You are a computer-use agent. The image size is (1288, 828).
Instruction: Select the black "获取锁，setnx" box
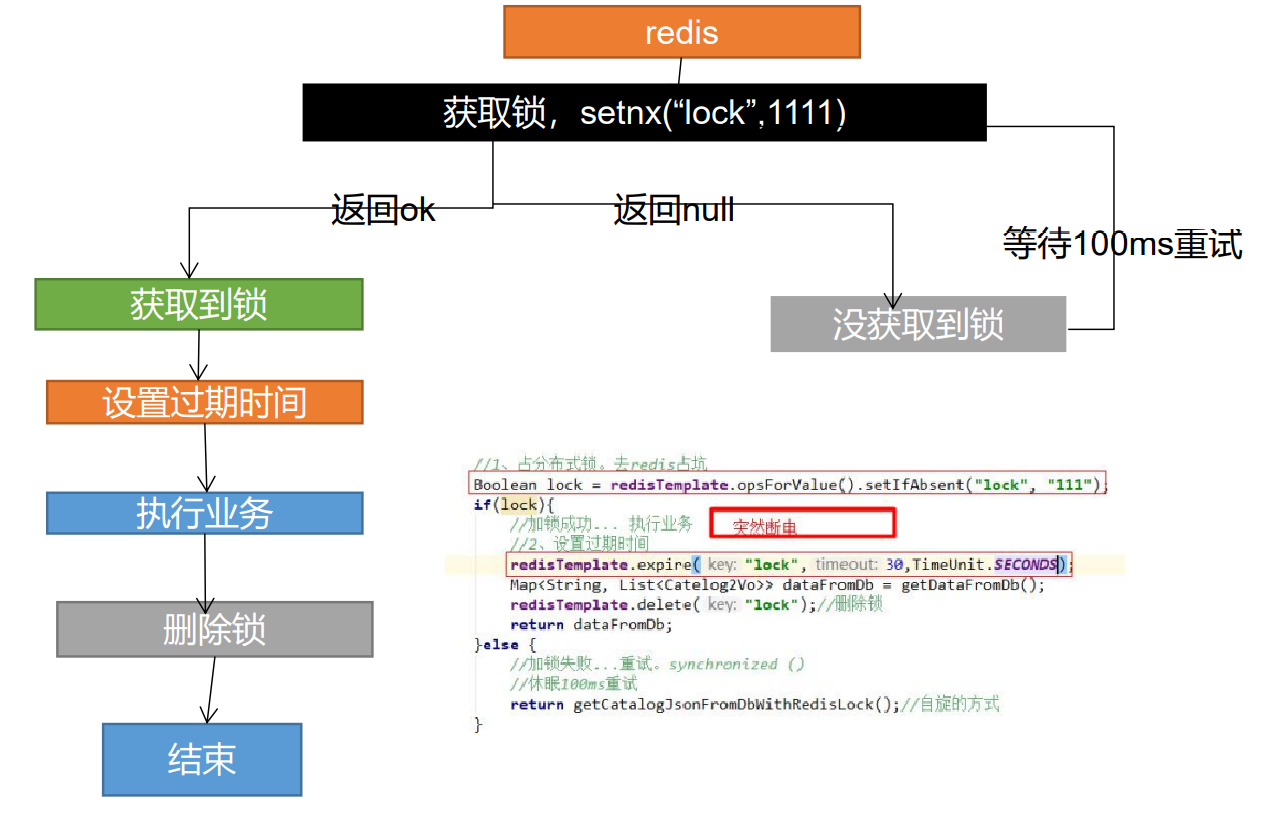[644, 113]
